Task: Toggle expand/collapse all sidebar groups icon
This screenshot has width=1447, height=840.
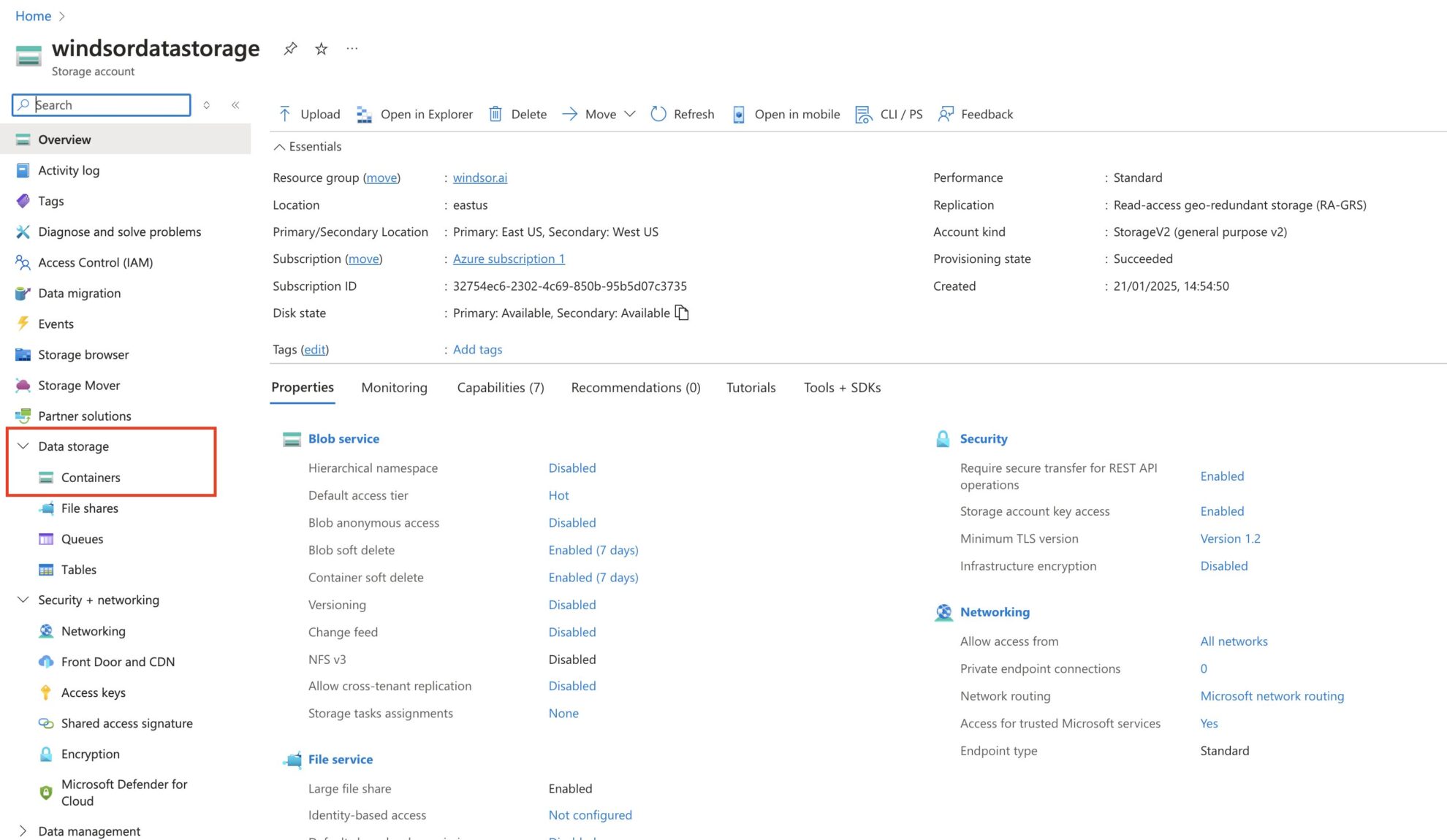Action: click(207, 105)
